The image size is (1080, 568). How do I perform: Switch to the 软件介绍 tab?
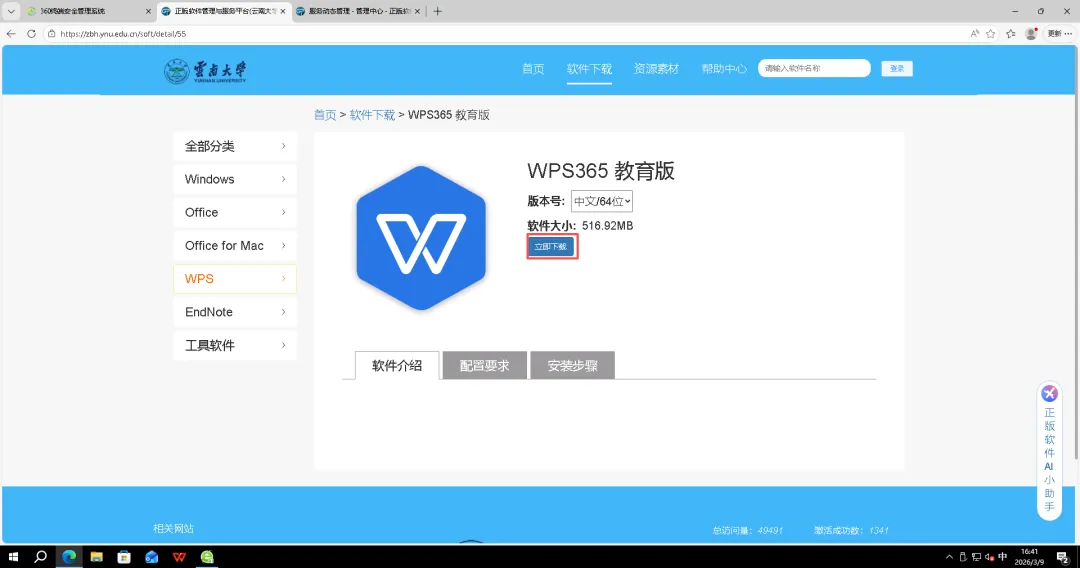(397, 366)
